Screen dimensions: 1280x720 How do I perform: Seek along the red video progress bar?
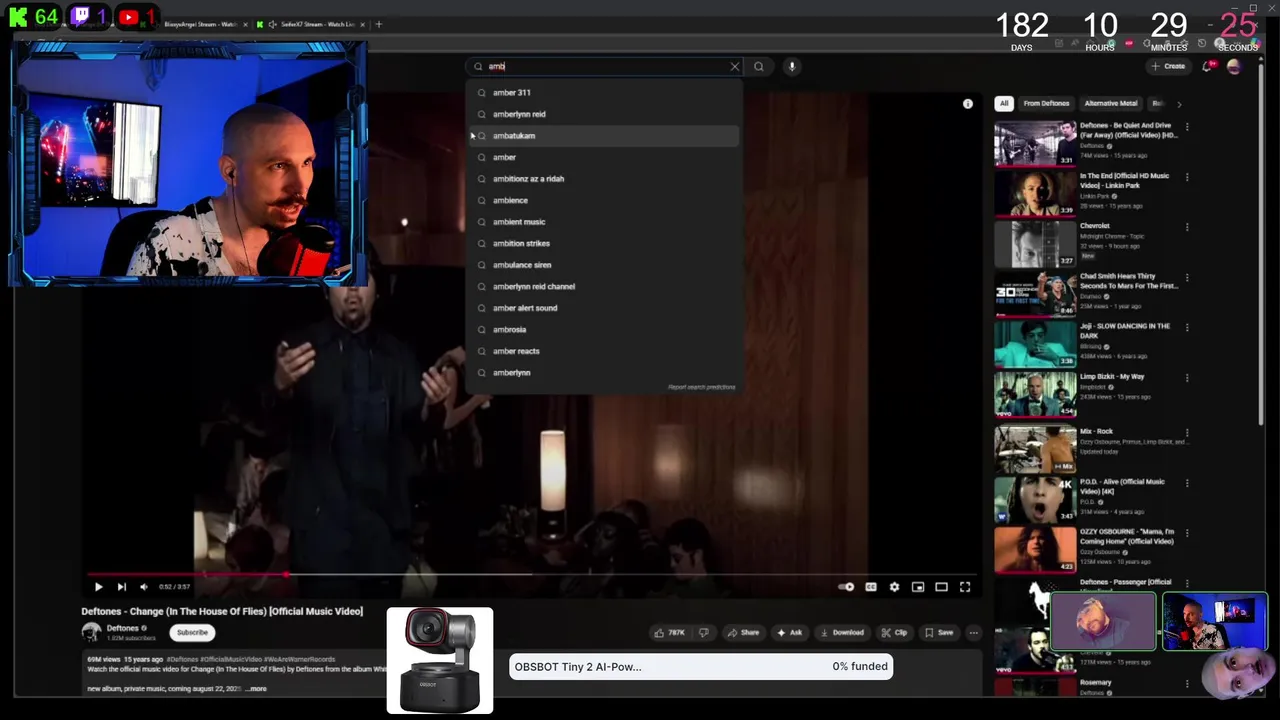(530, 574)
